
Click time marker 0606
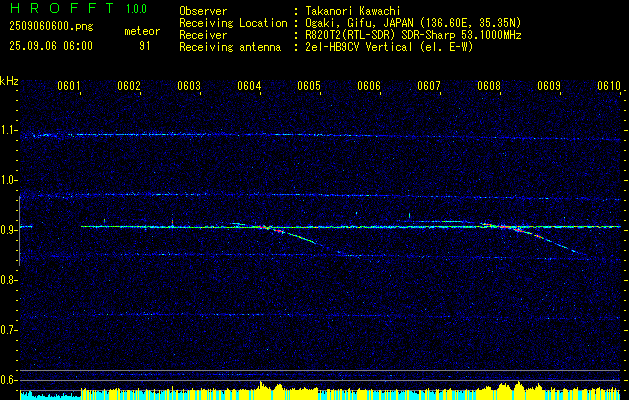point(369,86)
